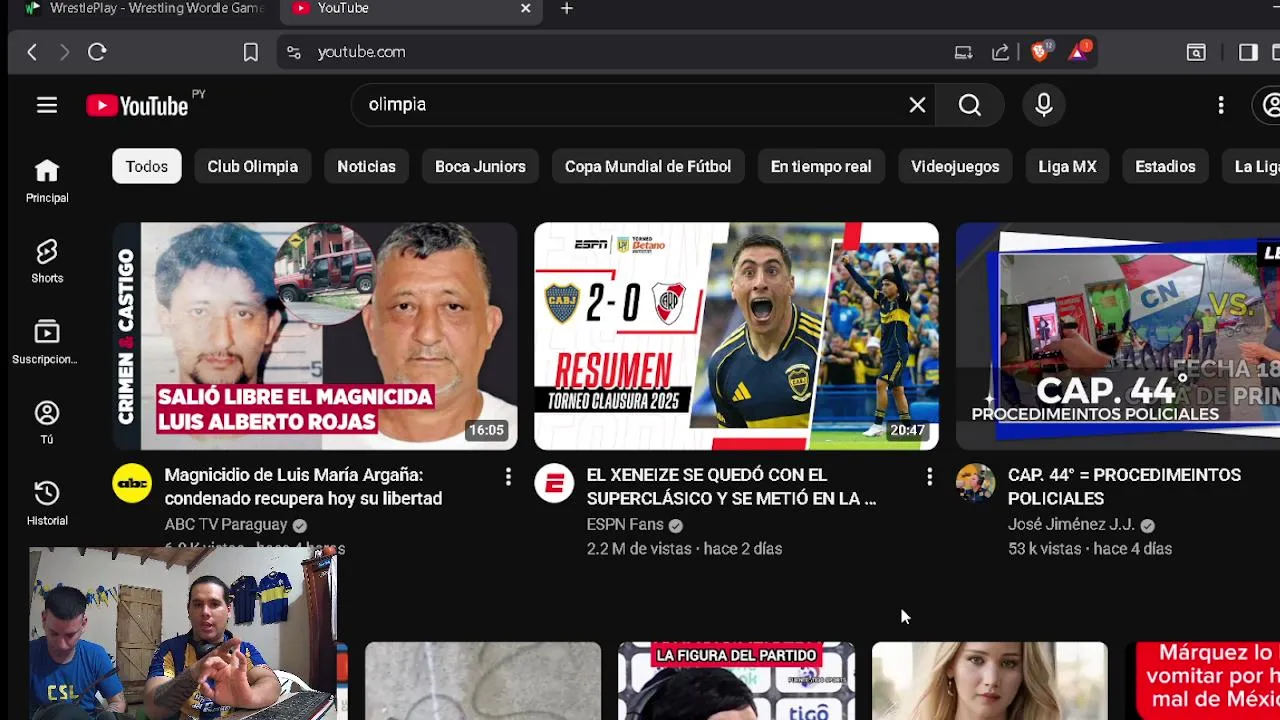Select the Todos filter chip
Viewport: 1280px width, 720px height.
point(146,167)
